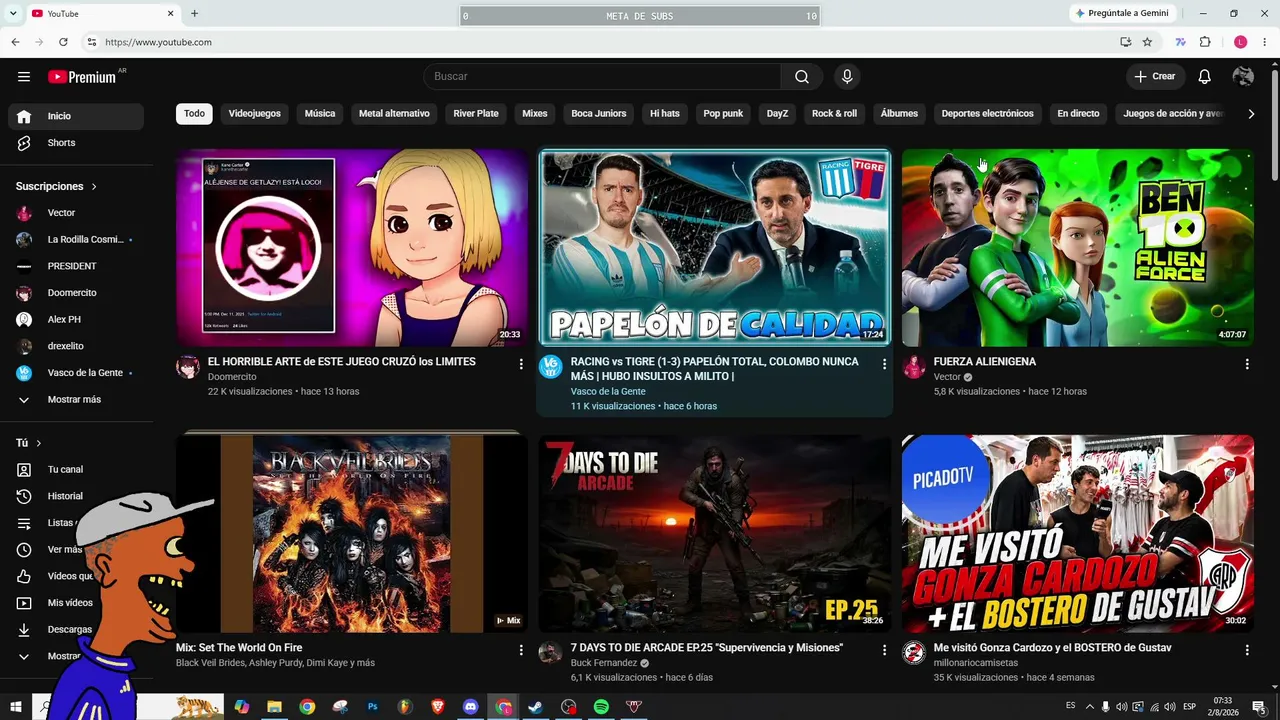Open File Explorer from the taskbar

[x=274, y=707]
